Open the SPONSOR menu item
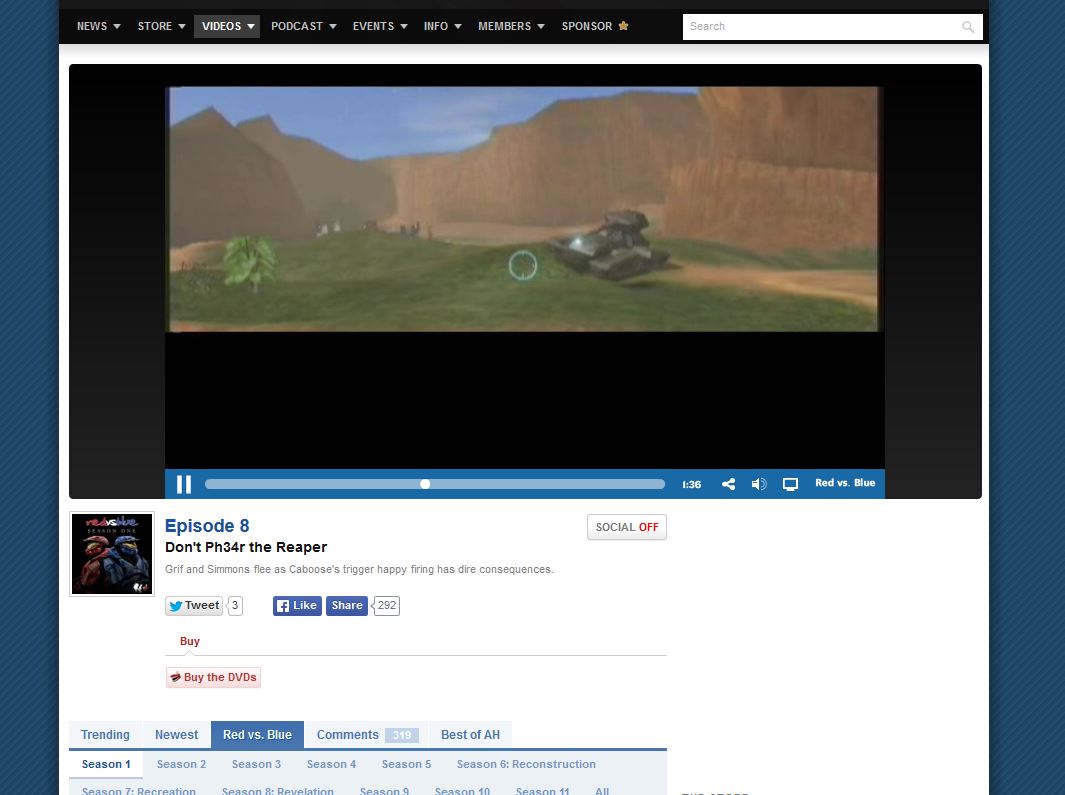 click(x=594, y=26)
